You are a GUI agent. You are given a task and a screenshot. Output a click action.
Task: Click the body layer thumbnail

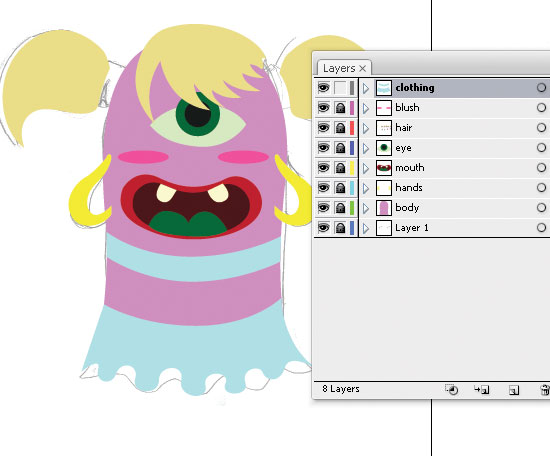point(384,208)
